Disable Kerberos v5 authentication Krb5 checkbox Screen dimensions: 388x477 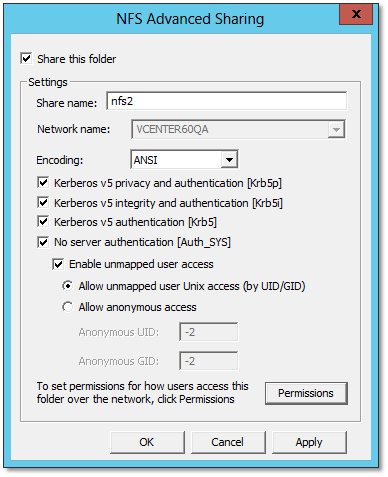pos(43,222)
